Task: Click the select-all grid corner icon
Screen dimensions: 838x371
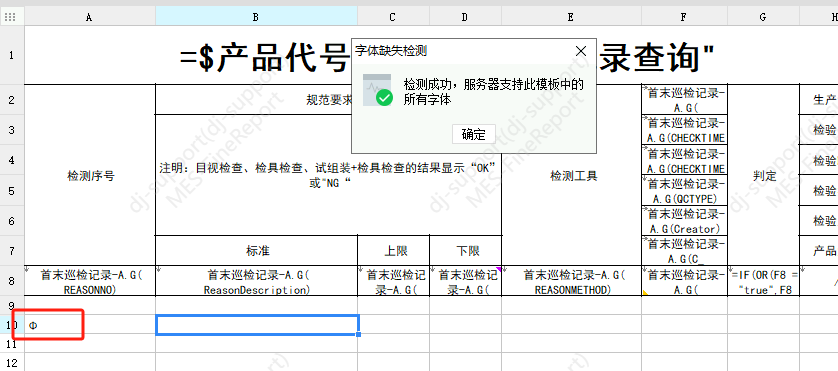Action: 10,17
